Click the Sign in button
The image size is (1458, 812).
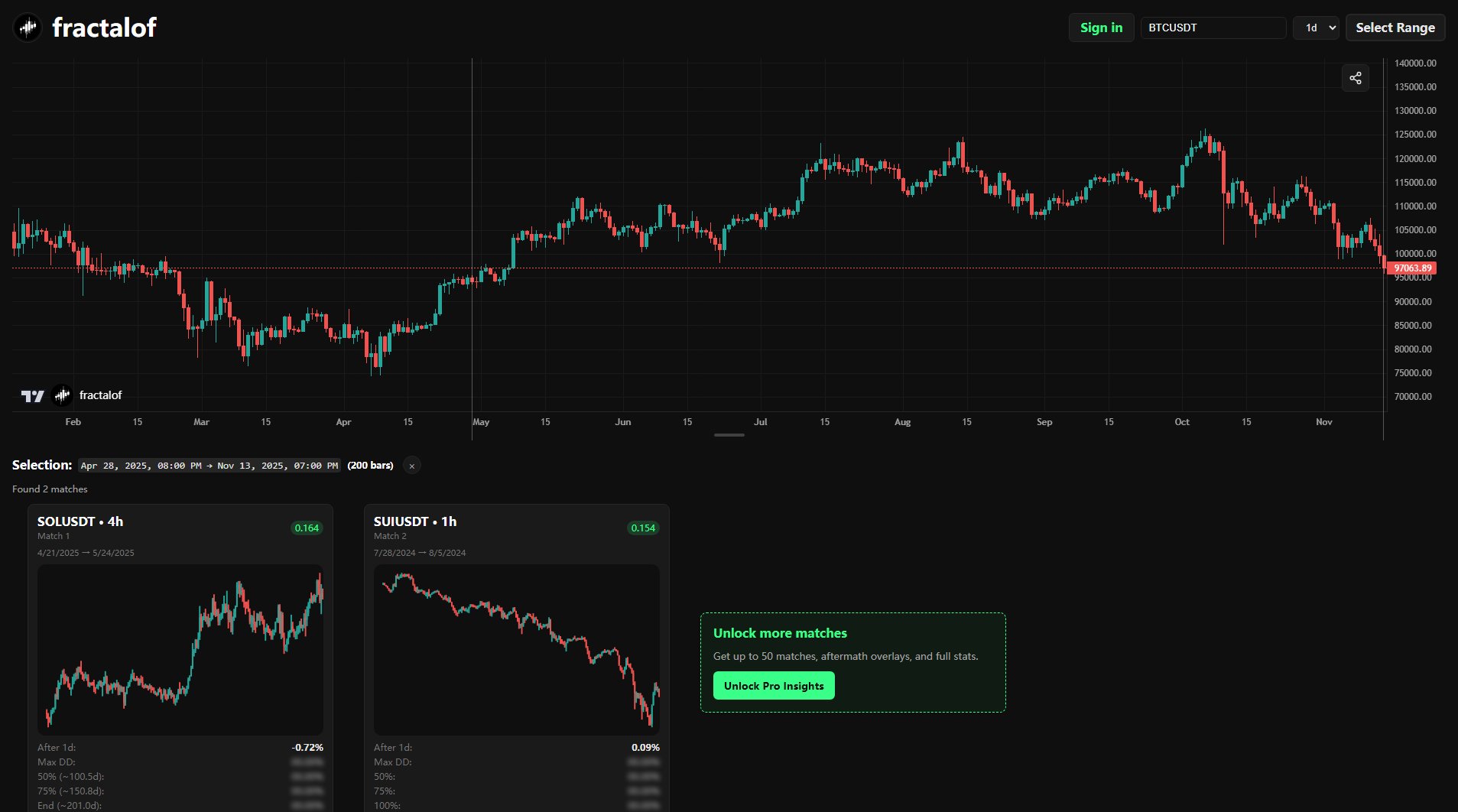[1101, 27]
